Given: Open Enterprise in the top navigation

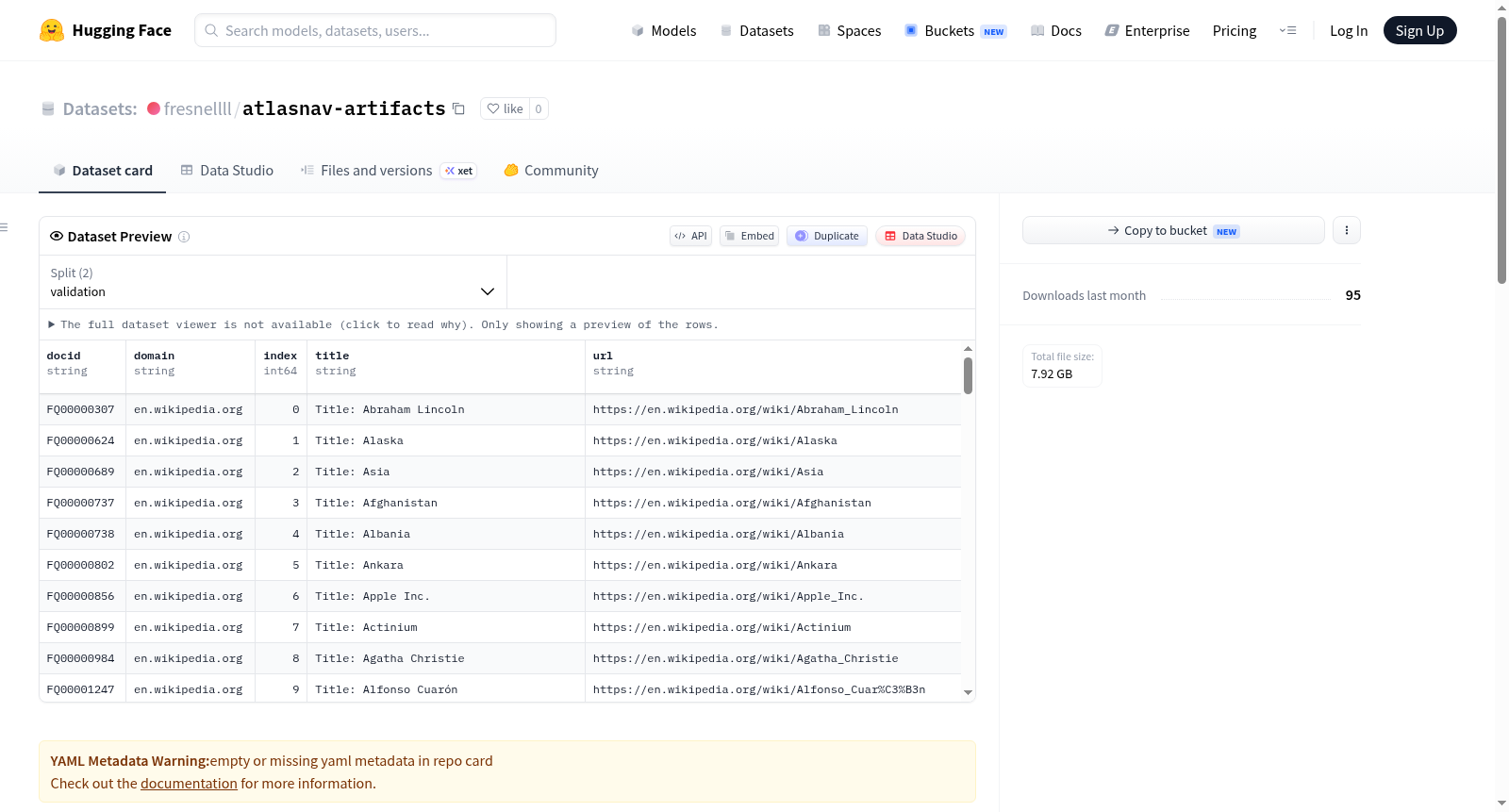Looking at the screenshot, I should 1147,30.
